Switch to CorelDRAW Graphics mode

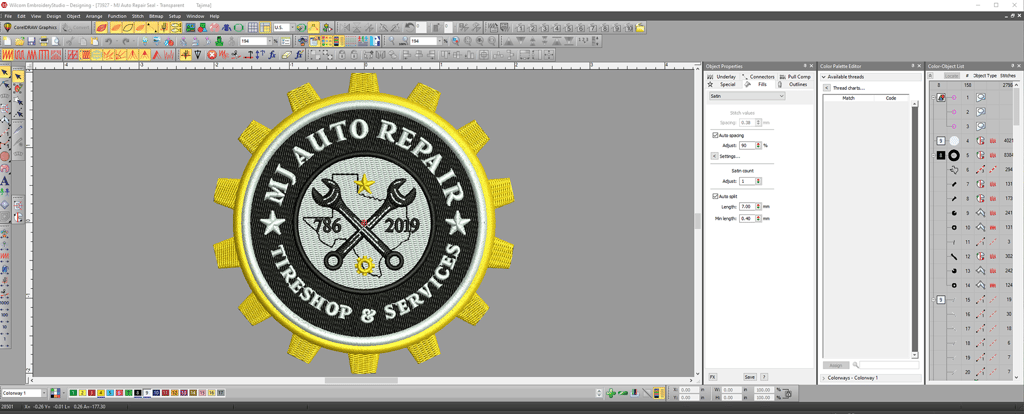pos(30,28)
